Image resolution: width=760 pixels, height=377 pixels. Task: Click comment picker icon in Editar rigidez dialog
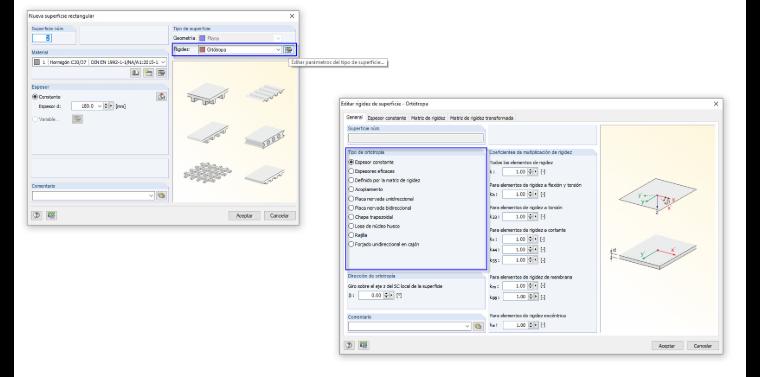478,327
